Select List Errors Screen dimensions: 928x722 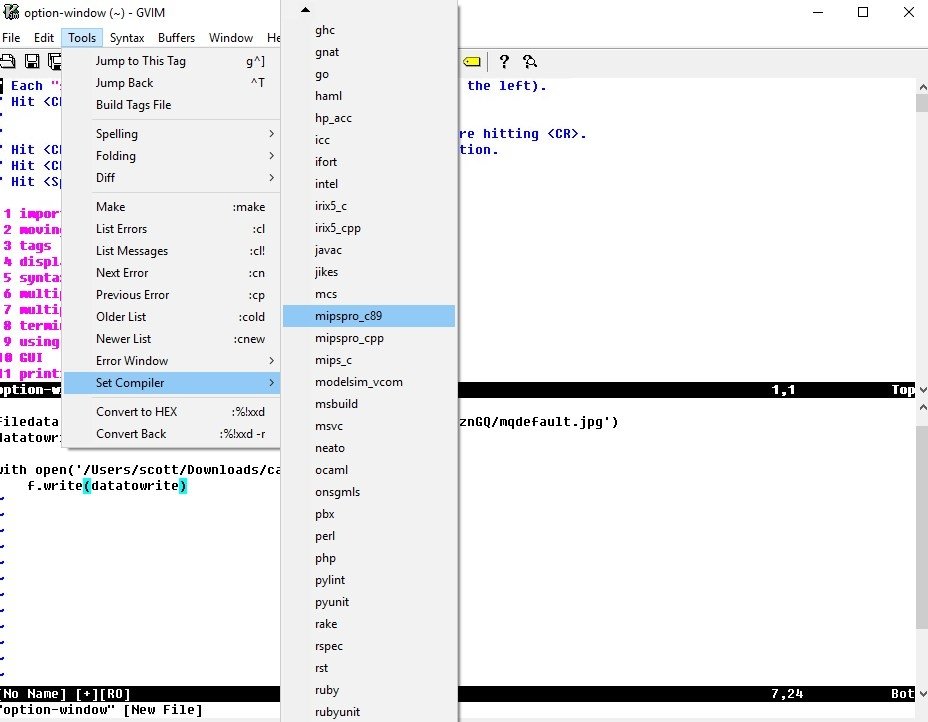(172, 228)
